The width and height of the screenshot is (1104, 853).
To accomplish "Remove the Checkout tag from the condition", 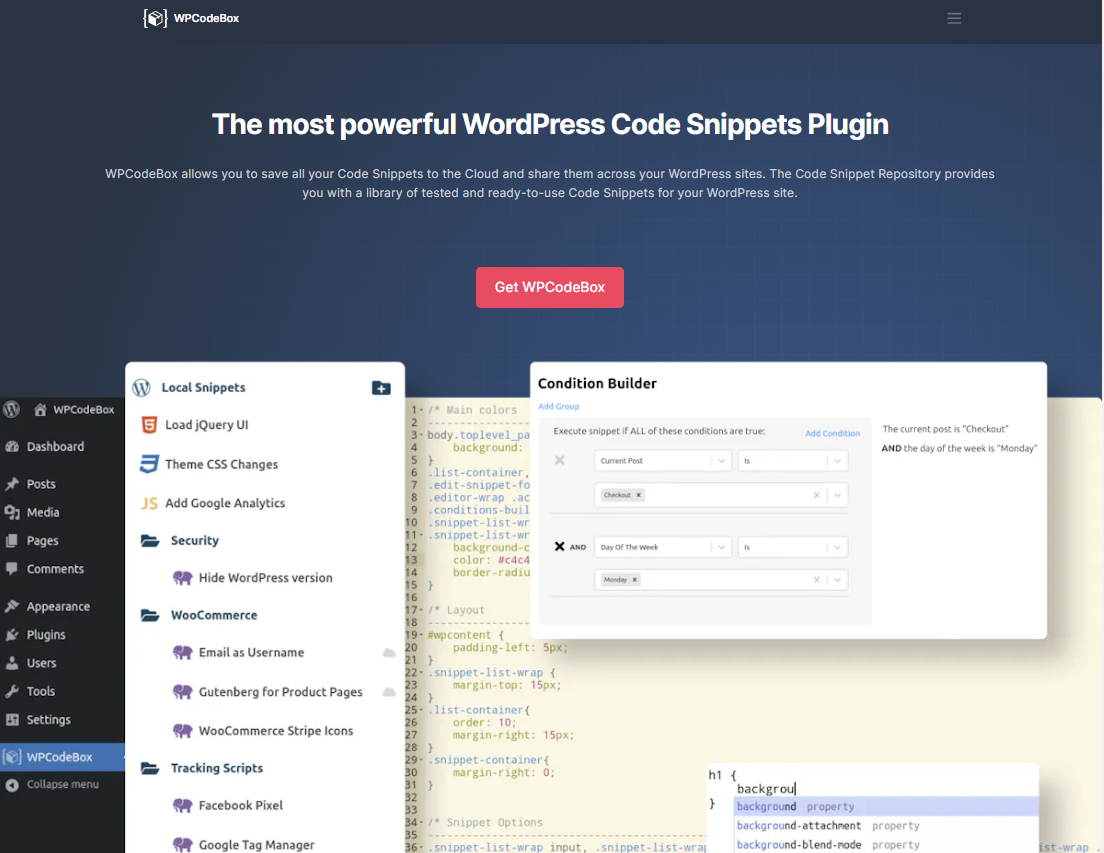I will pyautogui.click(x=639, y=495).
